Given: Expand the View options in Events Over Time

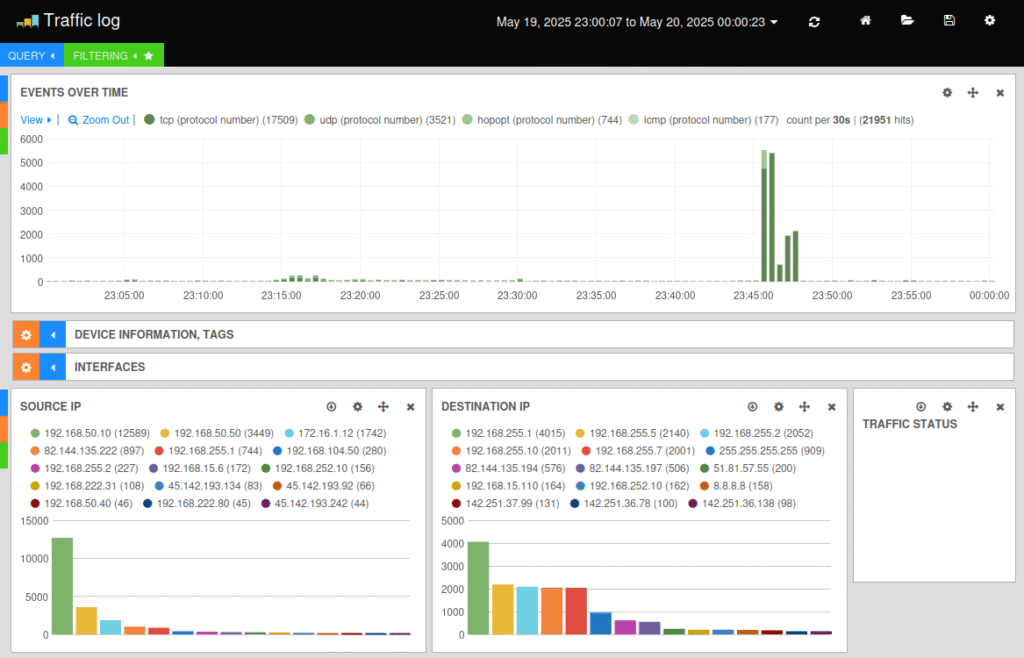Looking at the screenshot, I should 35,120.
